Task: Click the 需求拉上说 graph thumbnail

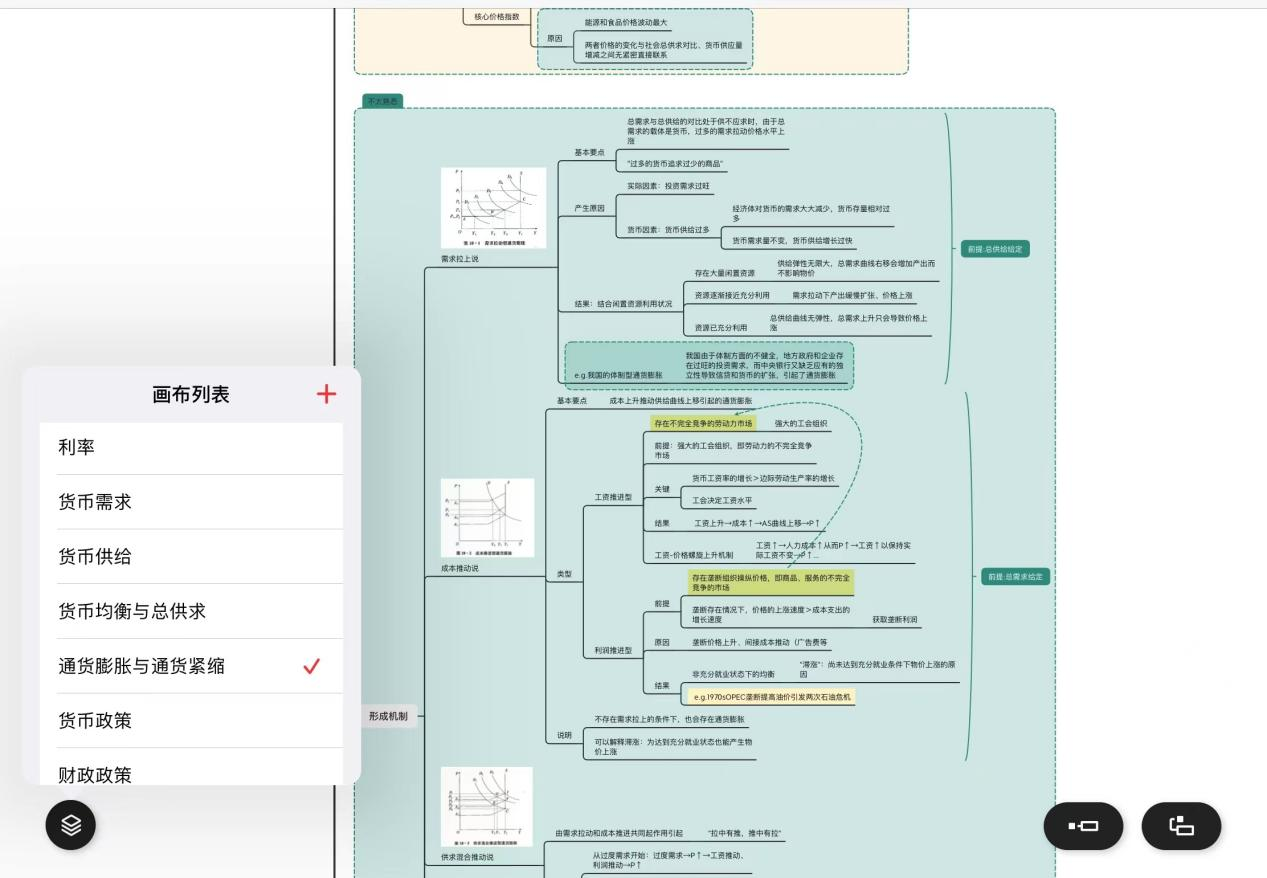Action: pyautogui.click(x=493, y=208)
